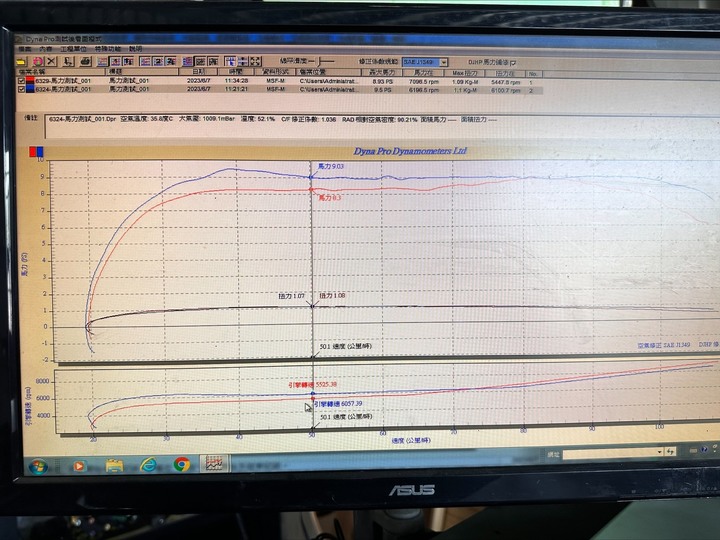Click the 扭力 1.07 label on graph

292,296
